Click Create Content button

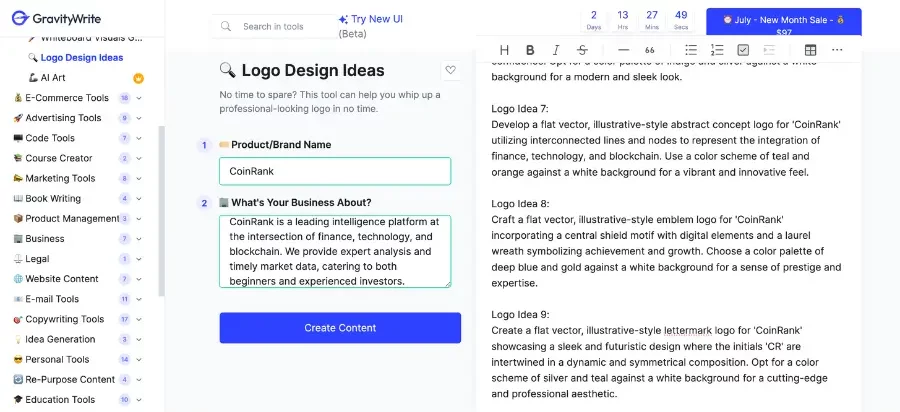pos(340,328)
